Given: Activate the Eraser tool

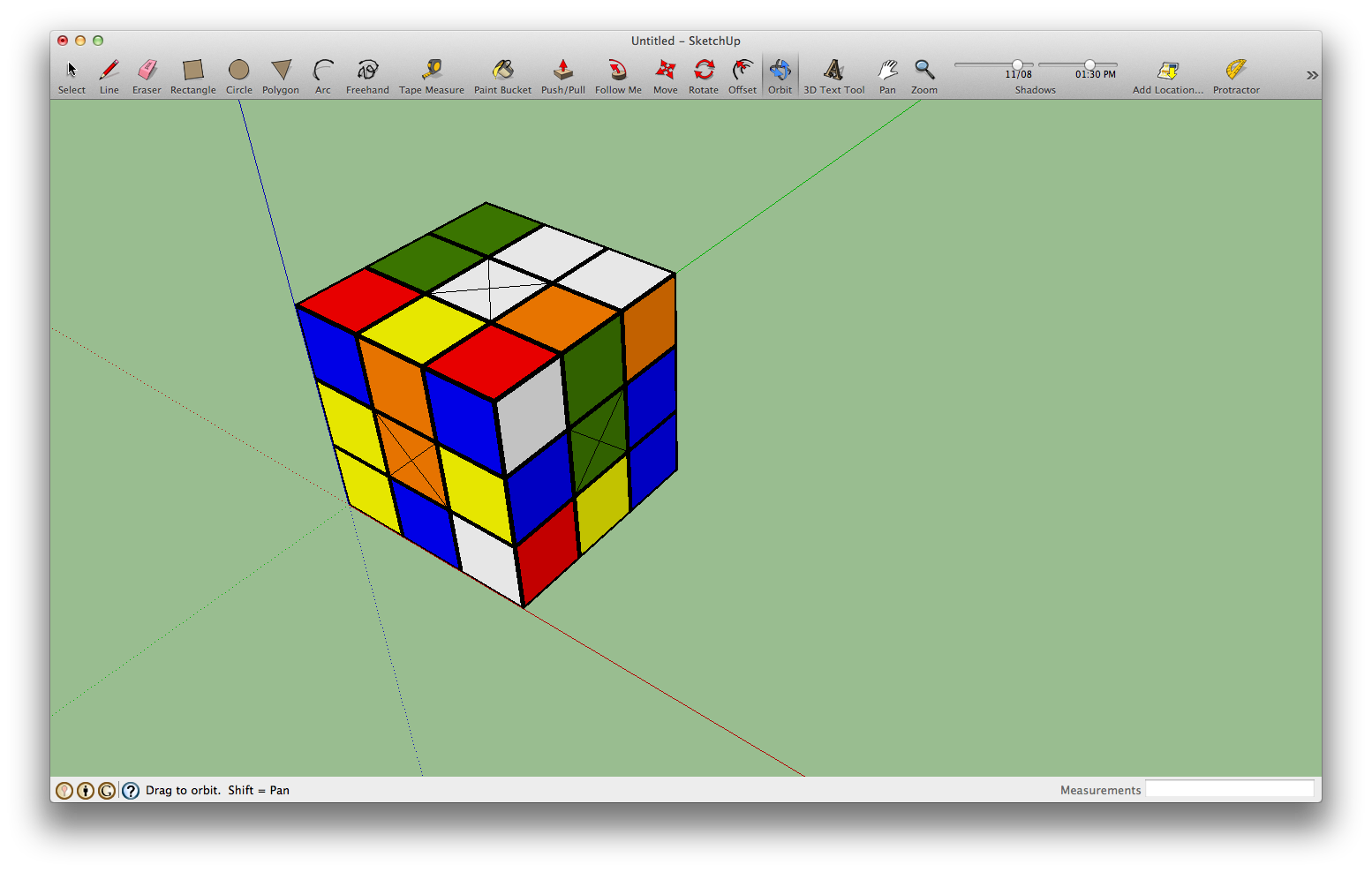Looking at the screenshot, I should pyautogui.click(x=147, y=76).
